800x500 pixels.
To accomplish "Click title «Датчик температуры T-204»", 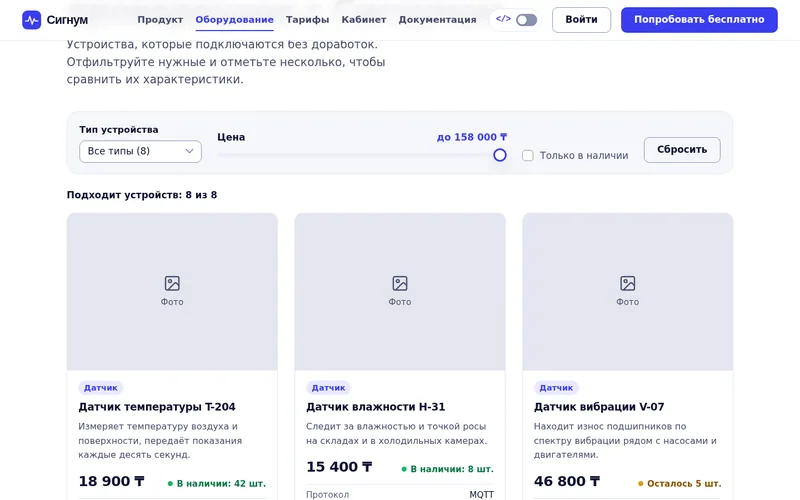I will click(x=157, y=407).
